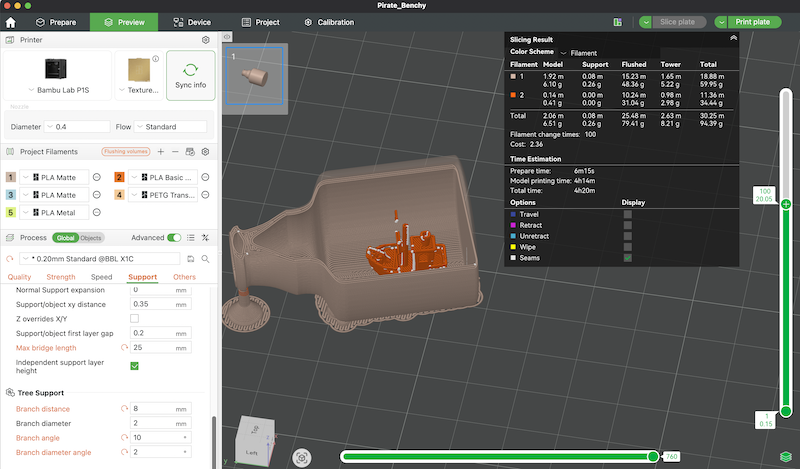Toggle Retract display checkbox
This screenshot has width=800, height=469.
[628, 225]
